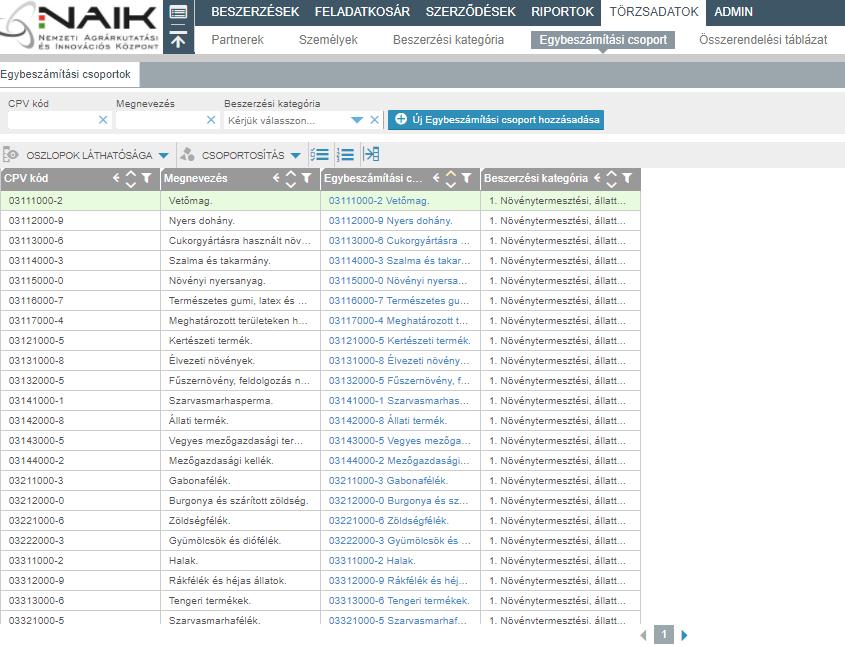Open link 03221000-6 Zöldségfélék.
Viewport: 845px width, 647px height.
point(389,520)
